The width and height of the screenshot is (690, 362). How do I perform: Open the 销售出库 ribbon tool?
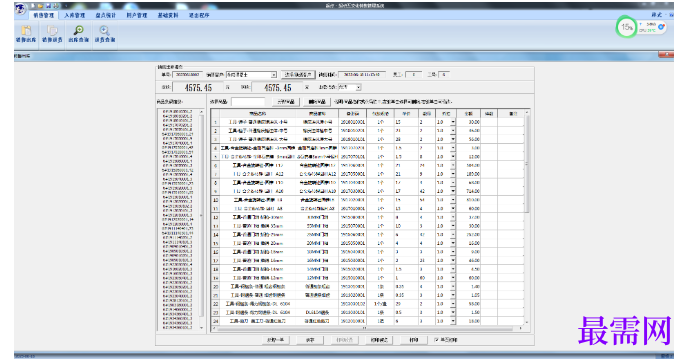pos(26,34)
